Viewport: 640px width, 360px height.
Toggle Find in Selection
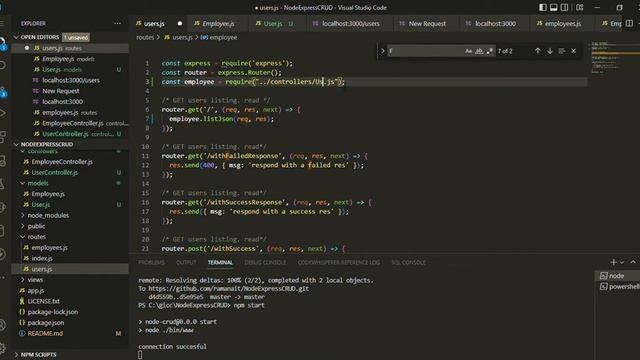pyautogui.click(x=562, y=51)
